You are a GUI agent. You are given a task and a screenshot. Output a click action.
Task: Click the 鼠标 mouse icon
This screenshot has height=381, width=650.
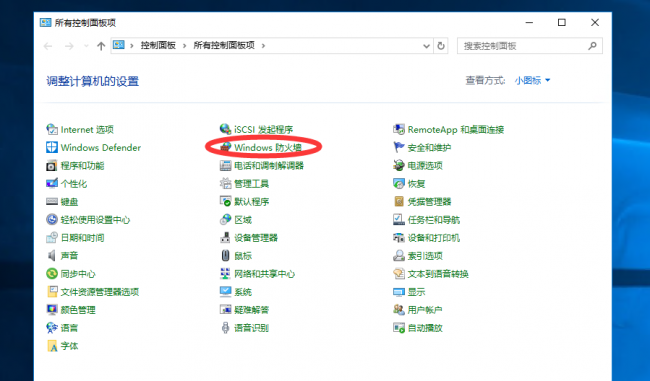pos(225,255)
